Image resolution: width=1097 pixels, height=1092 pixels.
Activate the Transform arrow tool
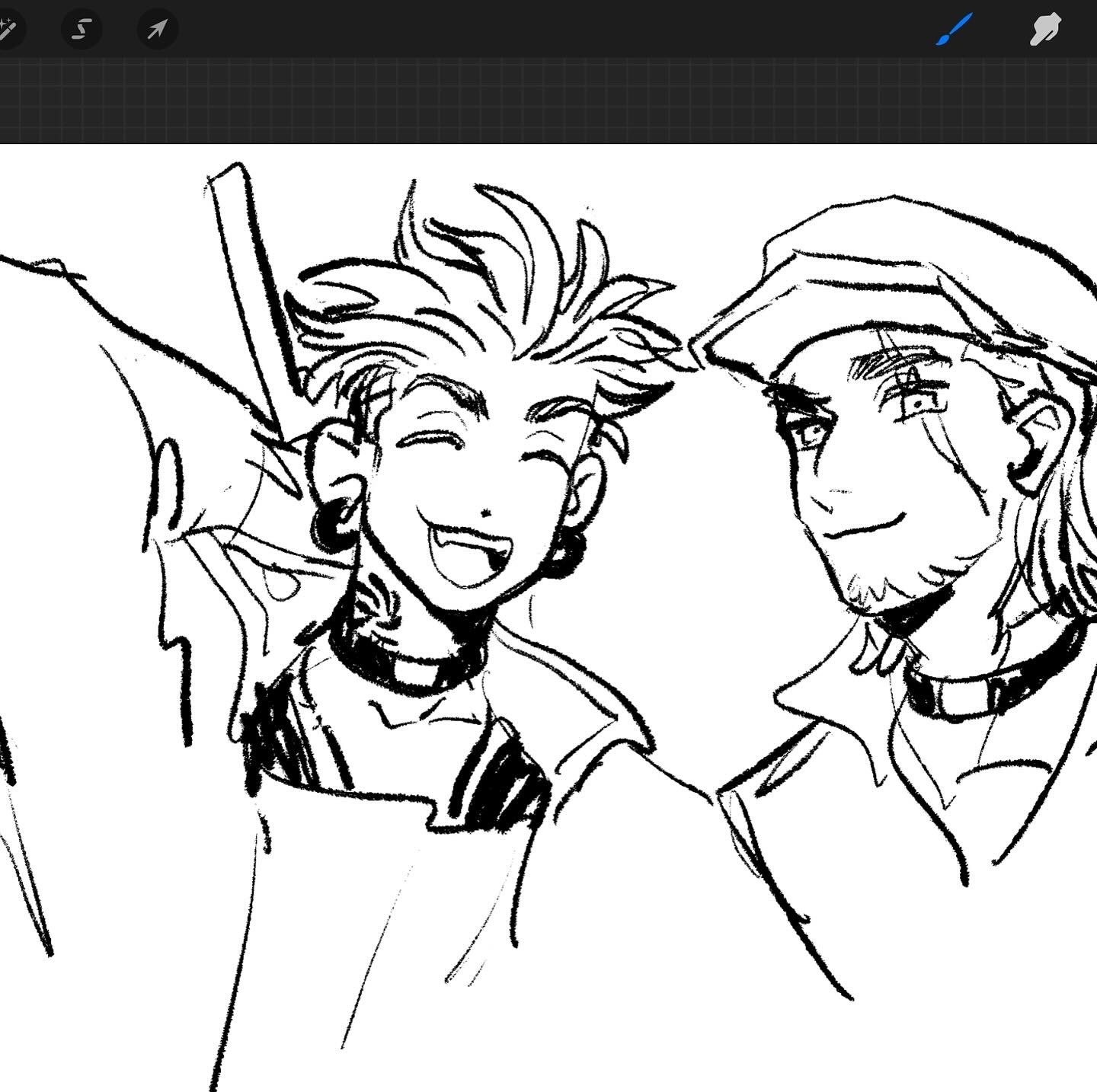(x=157, y=30)
